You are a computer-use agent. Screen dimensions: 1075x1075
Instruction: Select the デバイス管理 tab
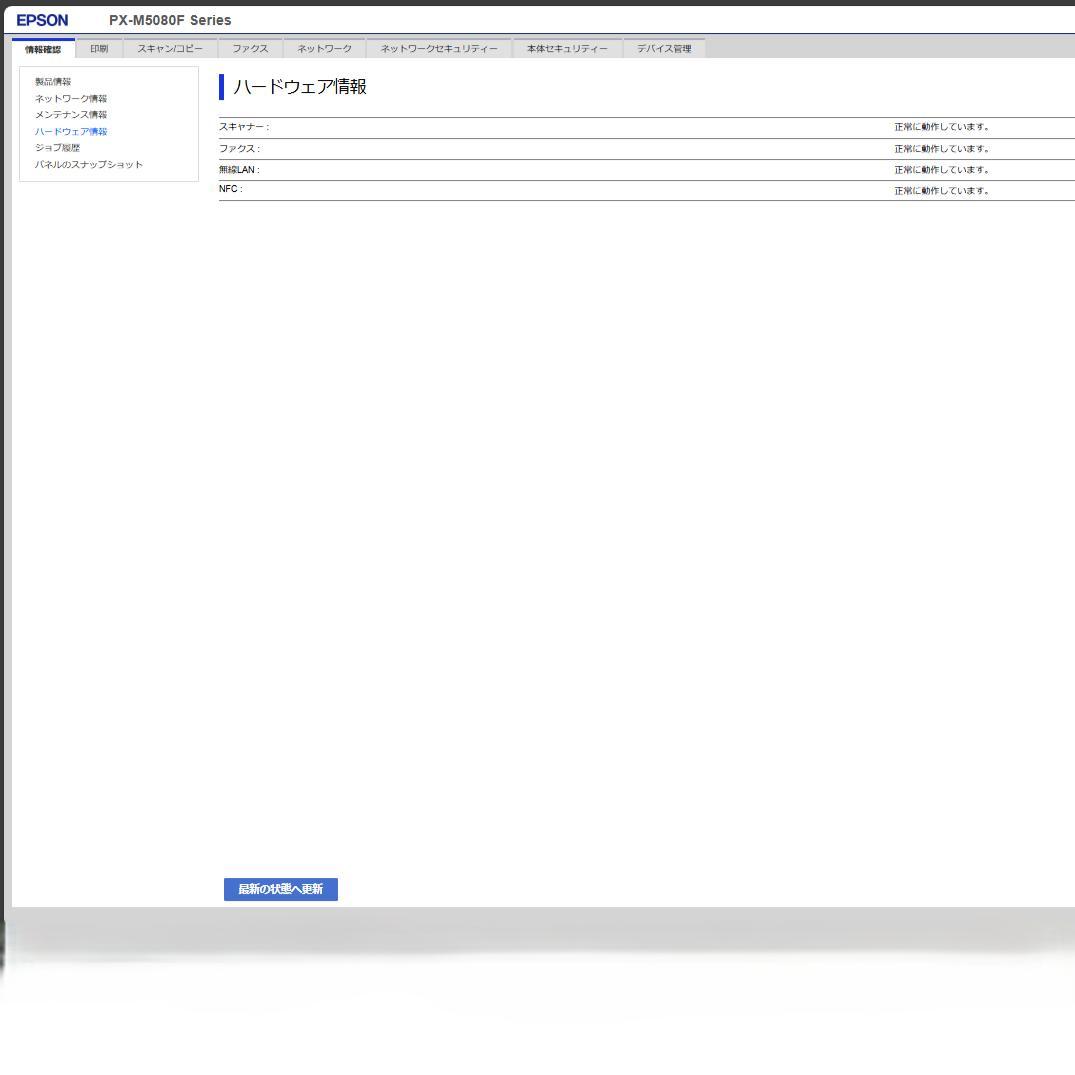(664, 49)
